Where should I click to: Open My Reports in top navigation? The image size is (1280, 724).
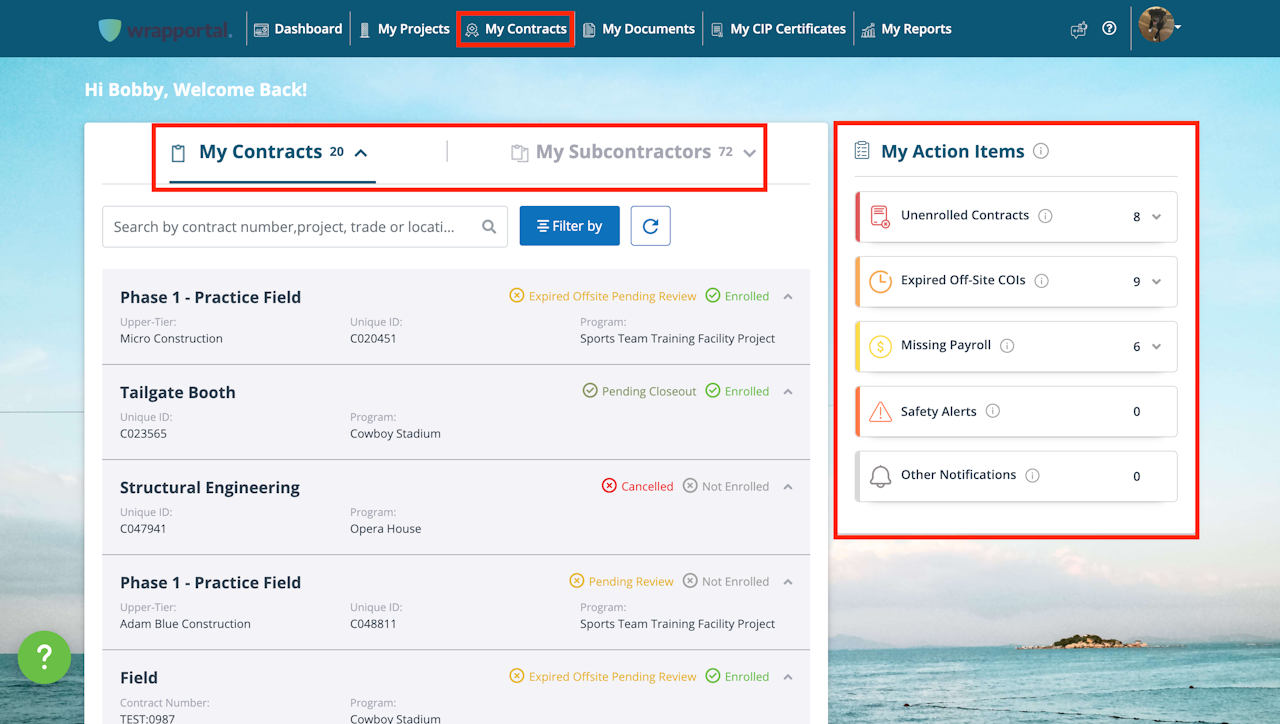[x=906, y=29]
